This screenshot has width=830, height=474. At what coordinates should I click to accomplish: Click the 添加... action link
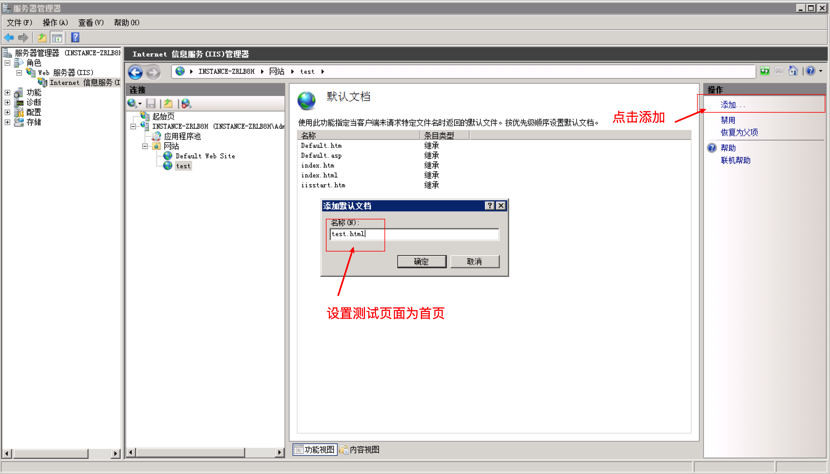pos(733,105)
